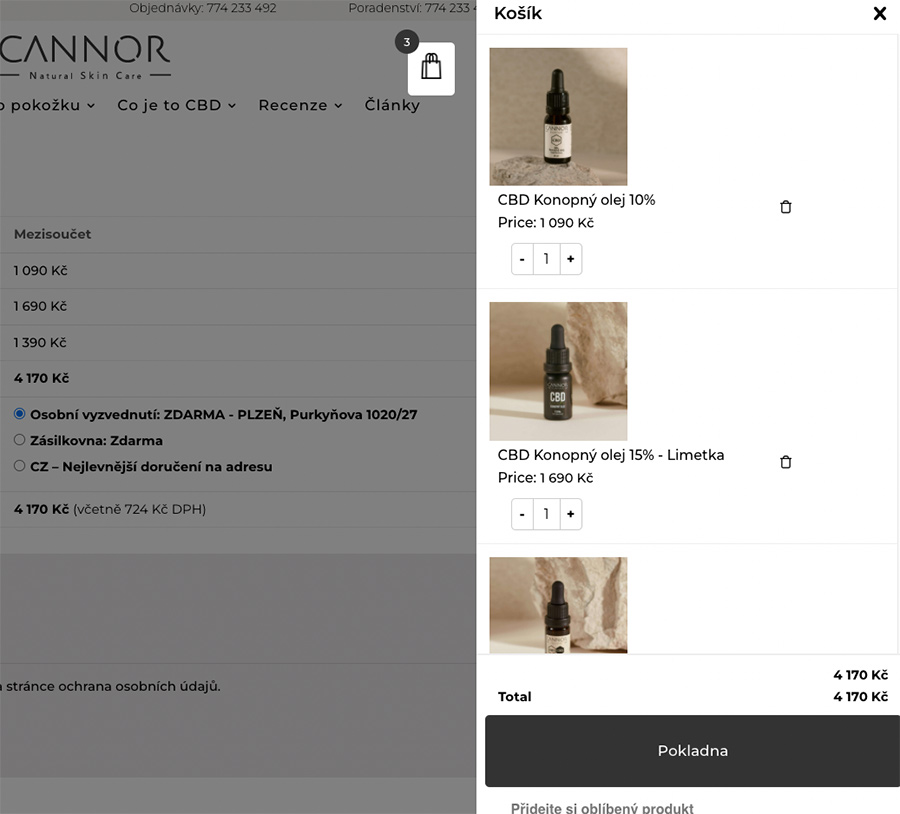Open CBD Konopný olej 15% Limetka thumbnail
Image resolution: width=900 pixels, height=814 pixels.
(x=558, y=371)
